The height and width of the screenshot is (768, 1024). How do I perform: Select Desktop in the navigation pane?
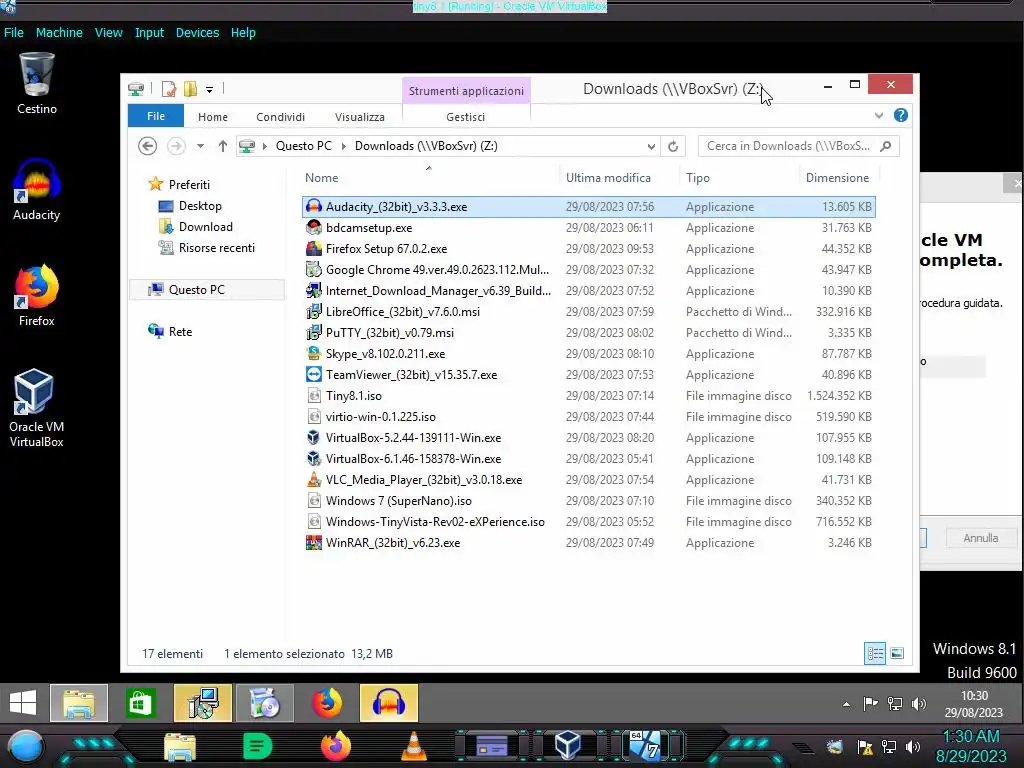coord(200,206)
